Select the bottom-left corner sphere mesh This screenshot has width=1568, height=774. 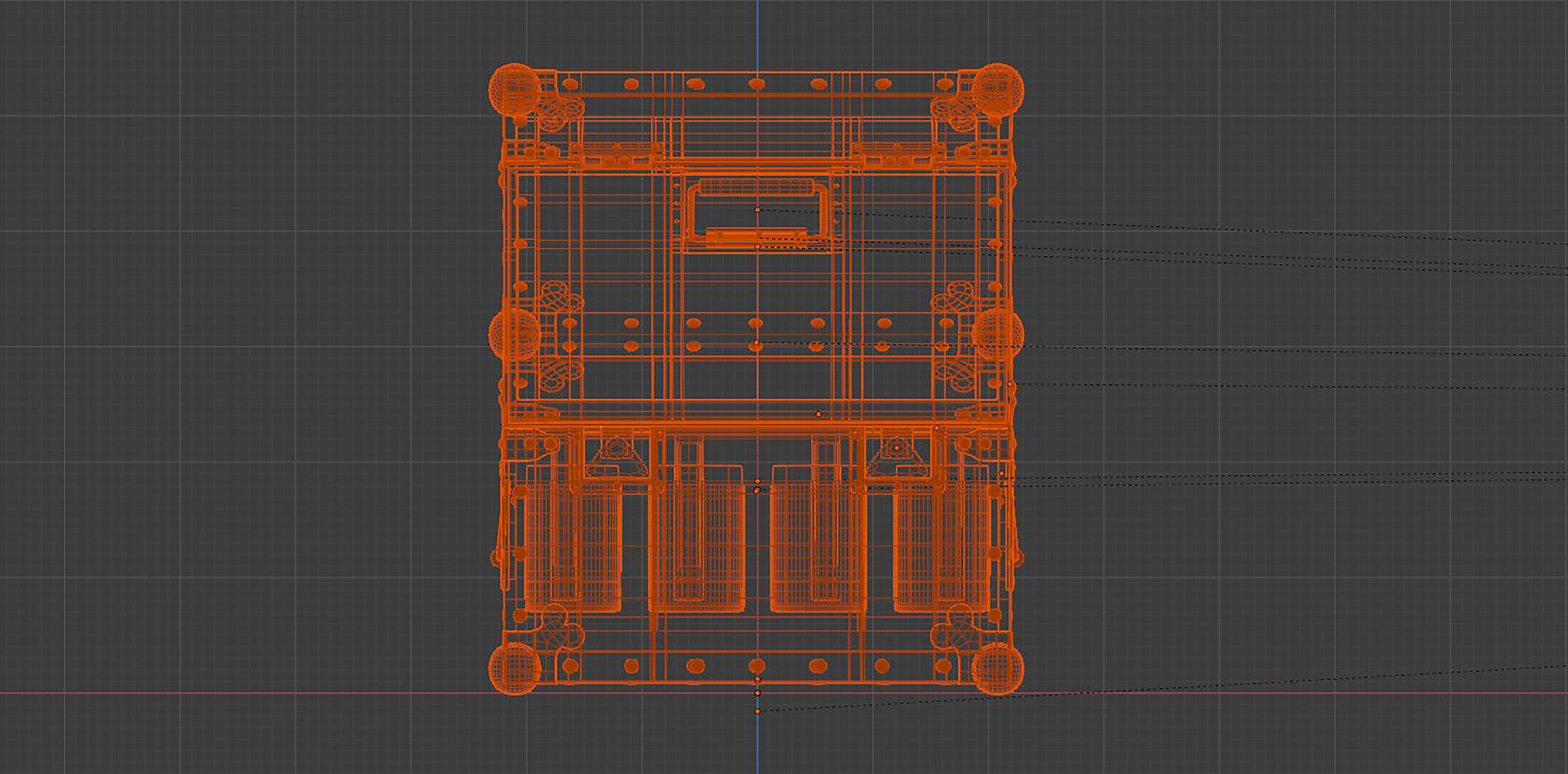514,668
